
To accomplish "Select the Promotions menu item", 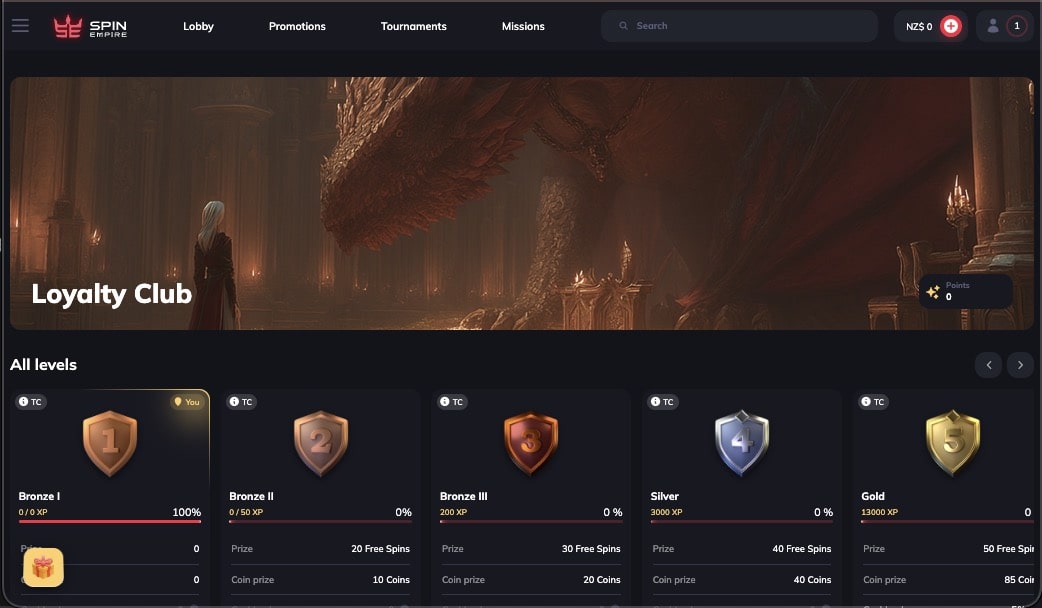I will coord(297,26).
